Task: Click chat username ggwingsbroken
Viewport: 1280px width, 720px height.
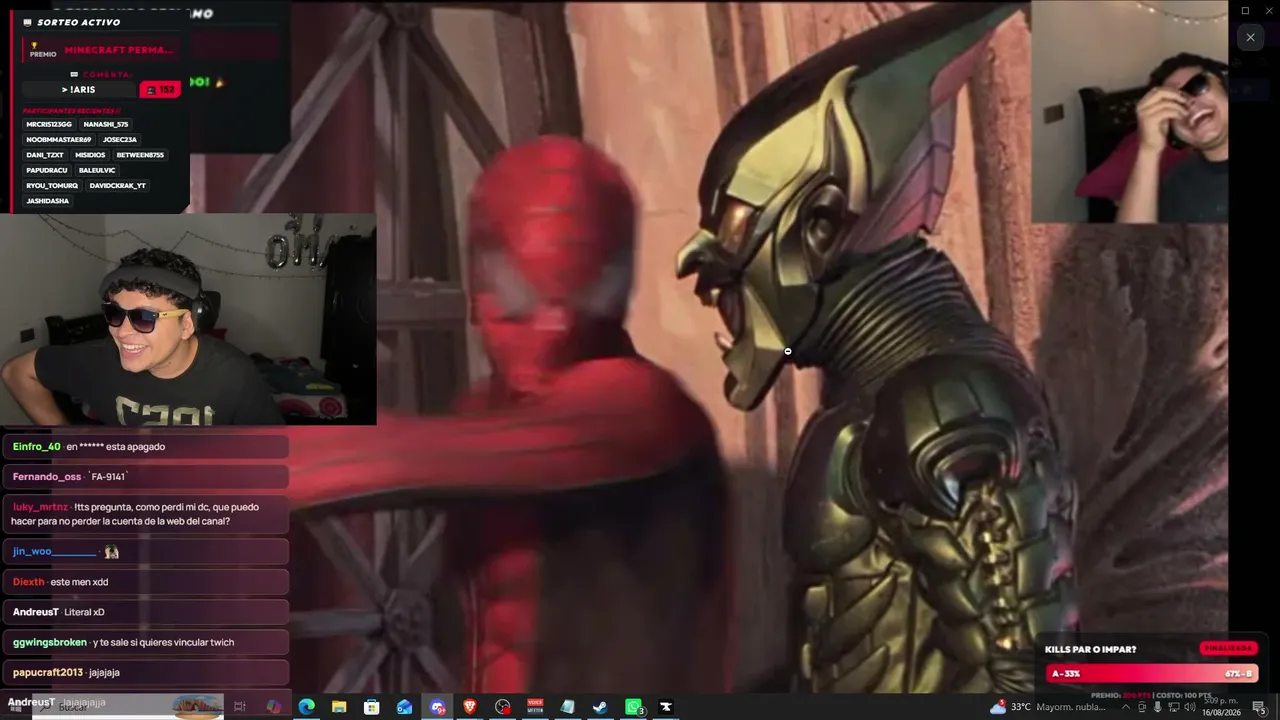Action: click(x=50, y=642)
